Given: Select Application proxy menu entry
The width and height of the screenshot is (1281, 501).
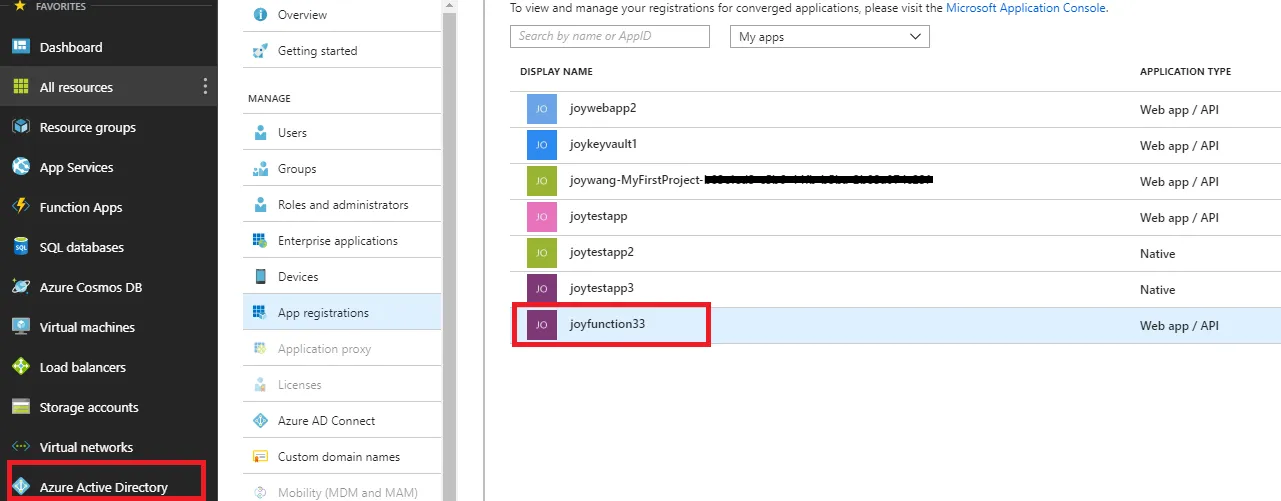Looking at the screenshot, I should [342, 349].
